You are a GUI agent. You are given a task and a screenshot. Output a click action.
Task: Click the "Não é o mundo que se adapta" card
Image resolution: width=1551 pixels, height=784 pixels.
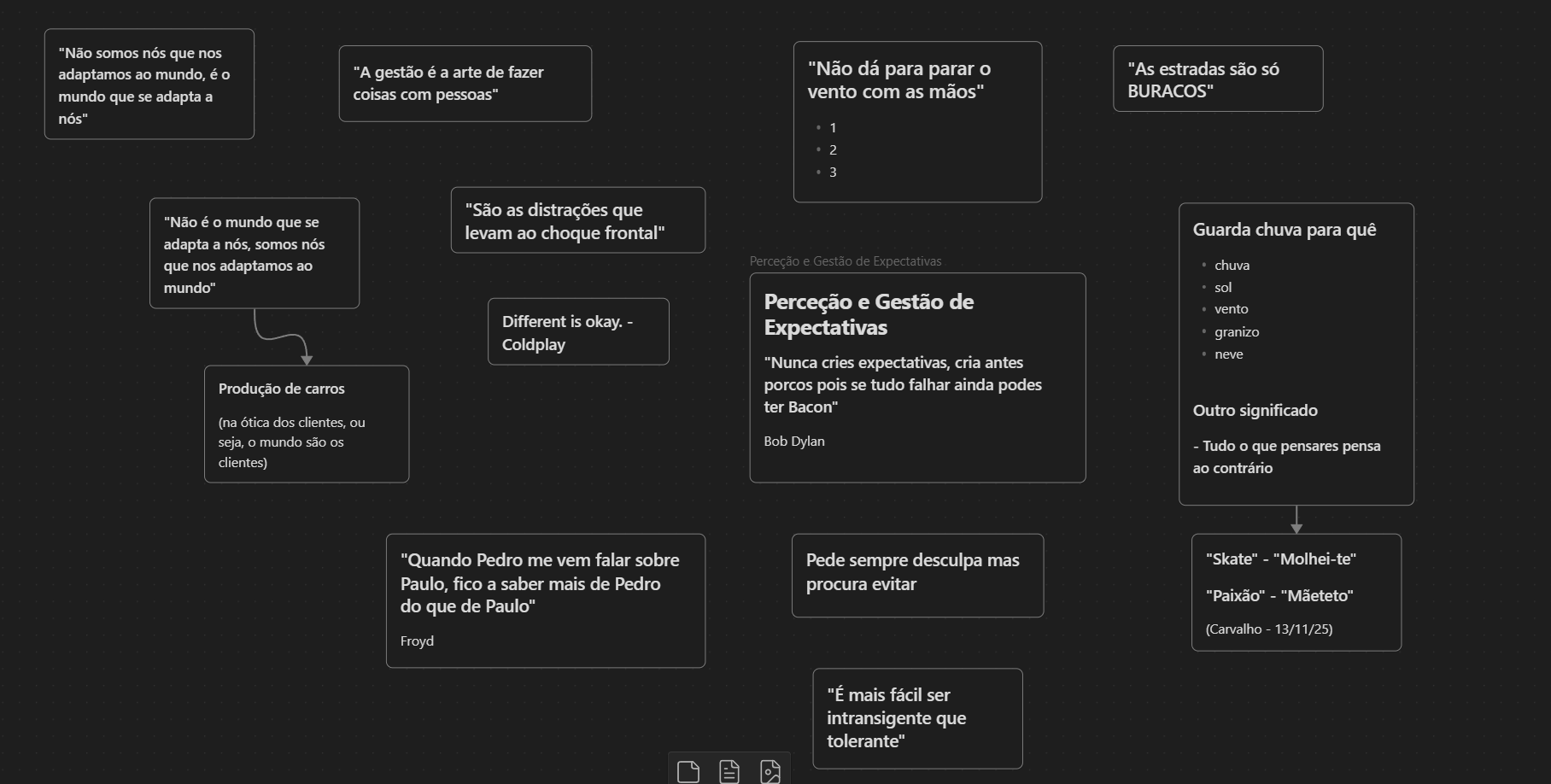254,254
